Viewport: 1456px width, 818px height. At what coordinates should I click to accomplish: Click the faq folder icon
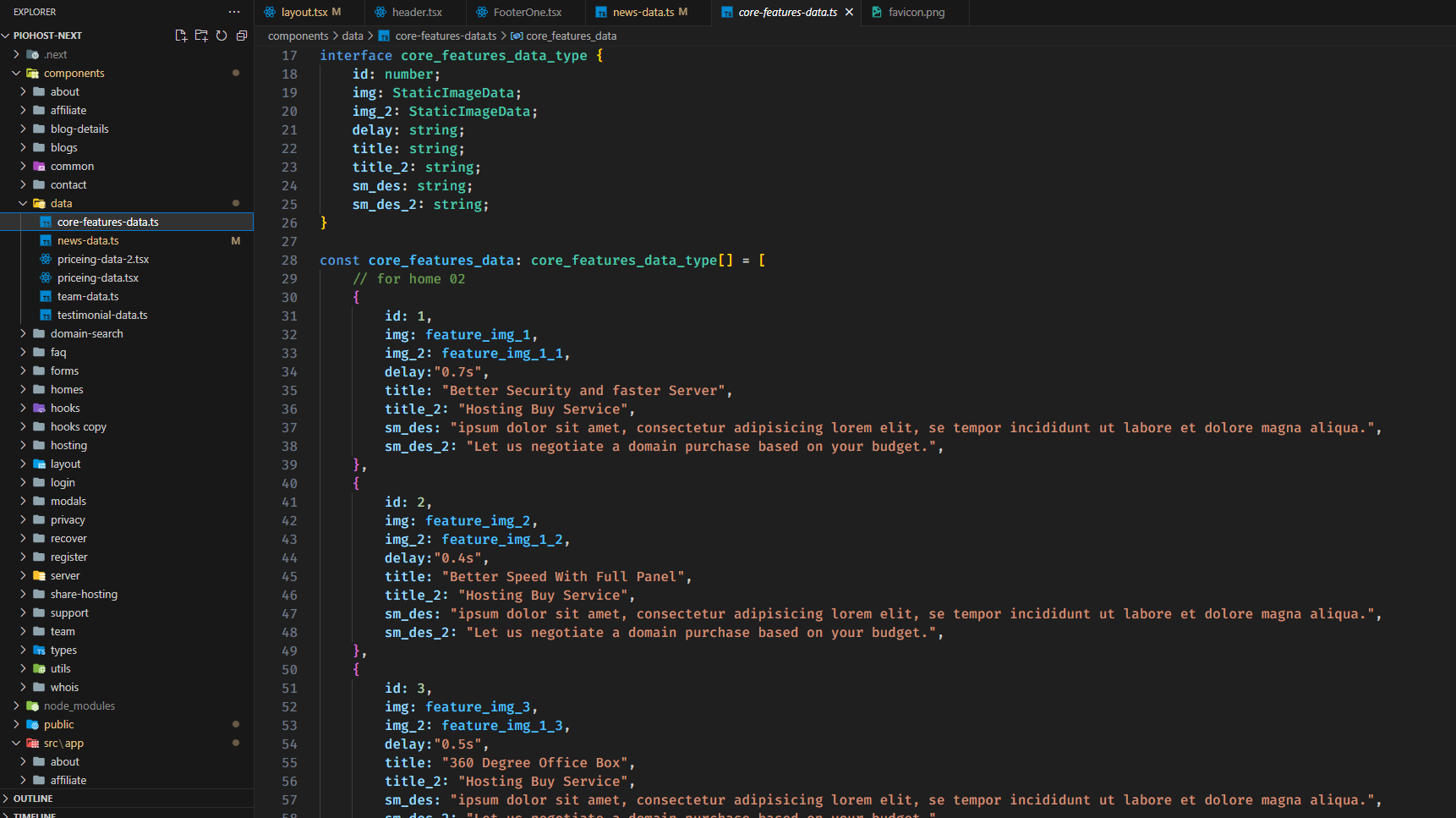pyautogui.click(x=39, y=352)
